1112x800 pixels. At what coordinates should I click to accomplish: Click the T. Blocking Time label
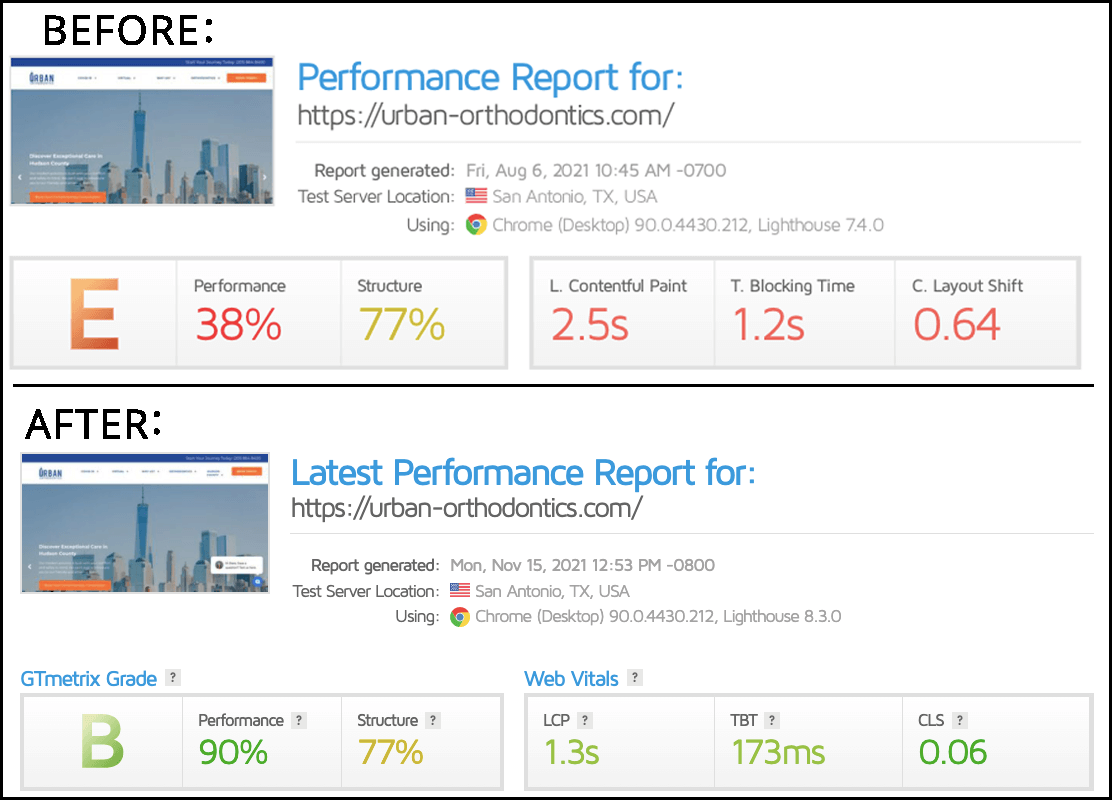(x=792, y=286)
